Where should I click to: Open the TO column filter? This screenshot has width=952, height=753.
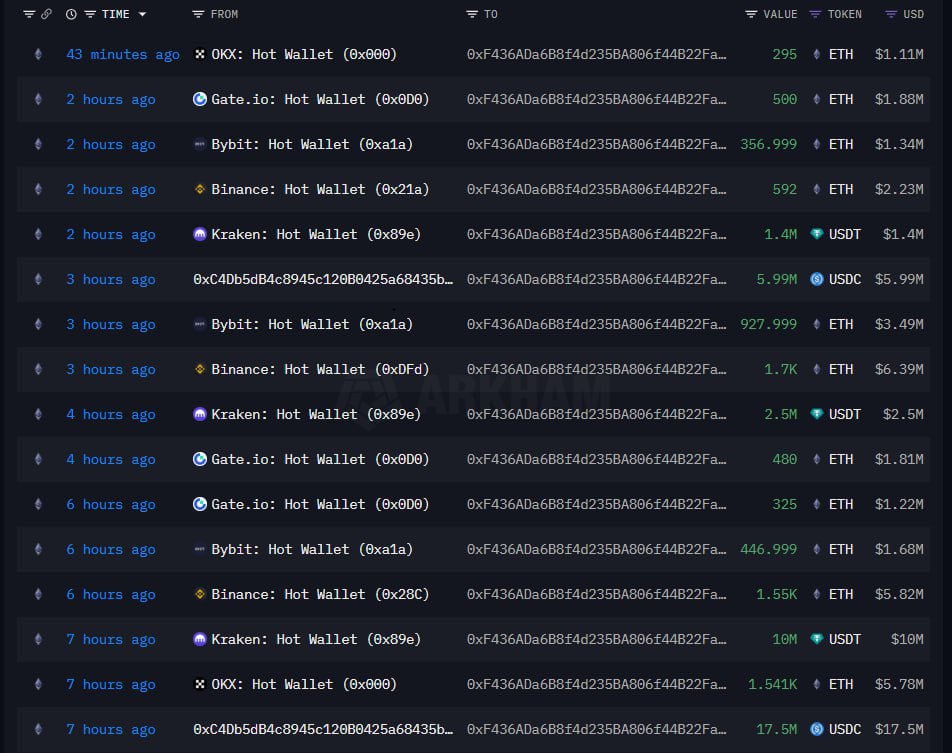pos(472,14)
